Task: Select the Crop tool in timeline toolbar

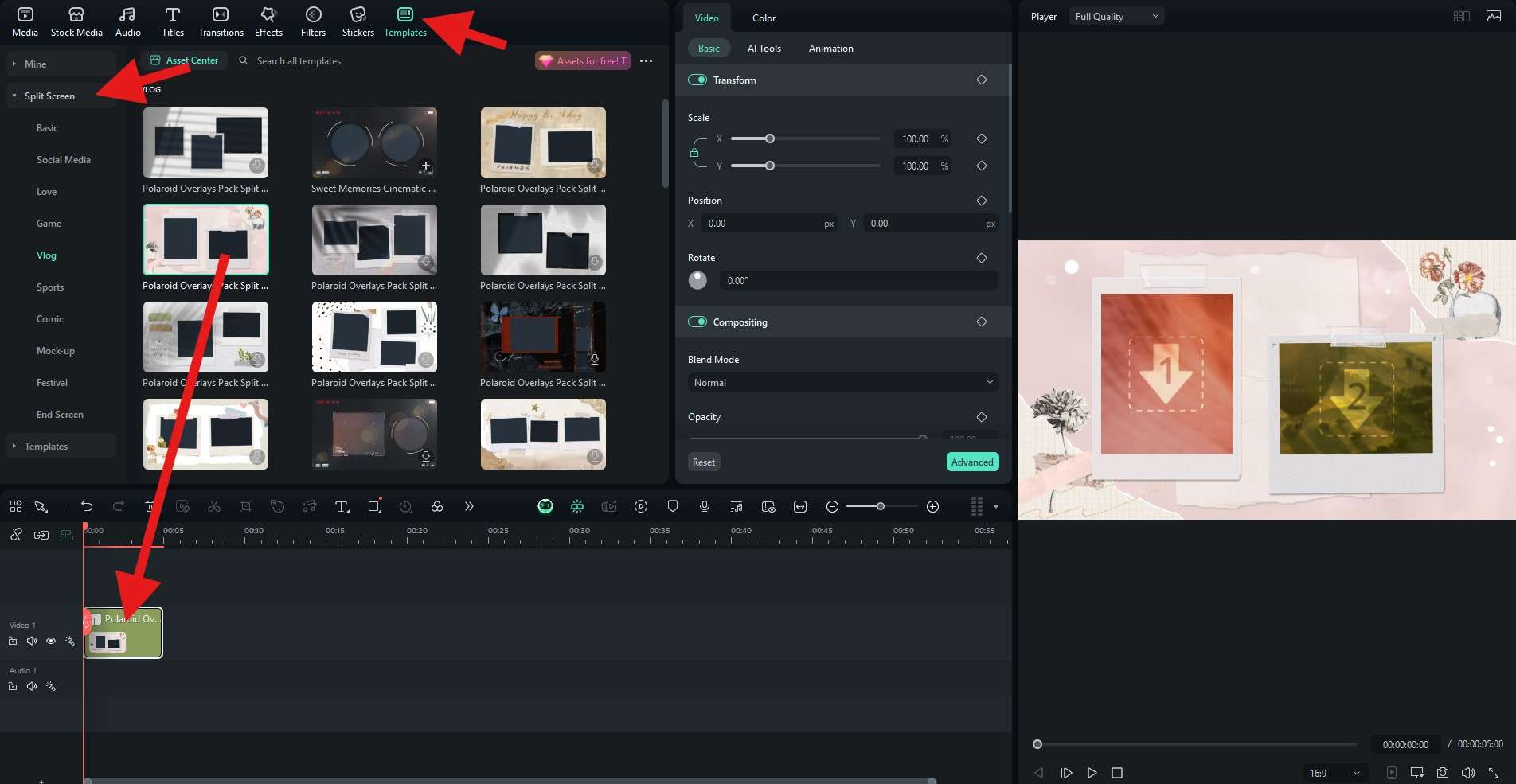Action: 246,506
